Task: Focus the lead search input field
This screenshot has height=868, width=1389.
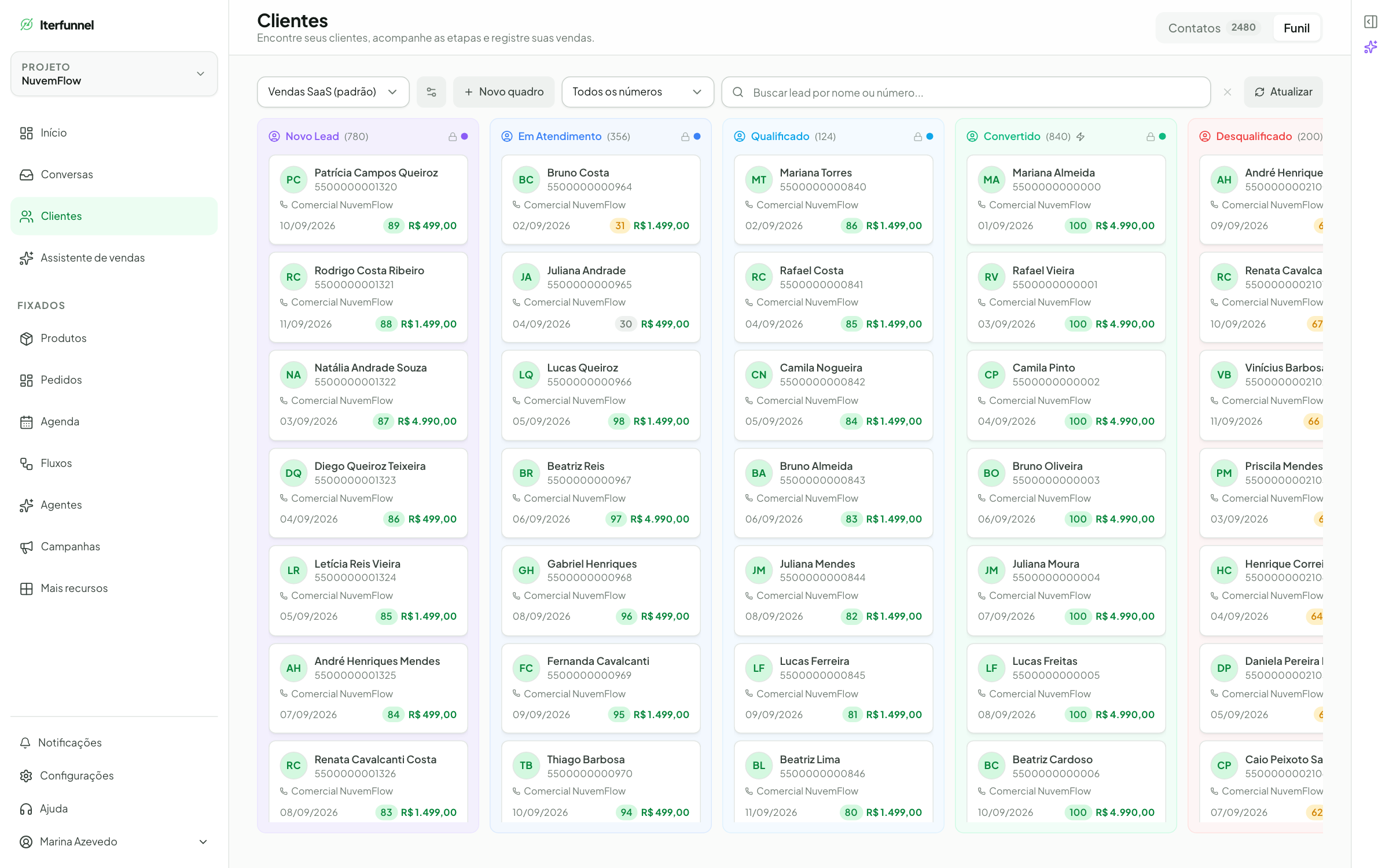Action: 966,92
